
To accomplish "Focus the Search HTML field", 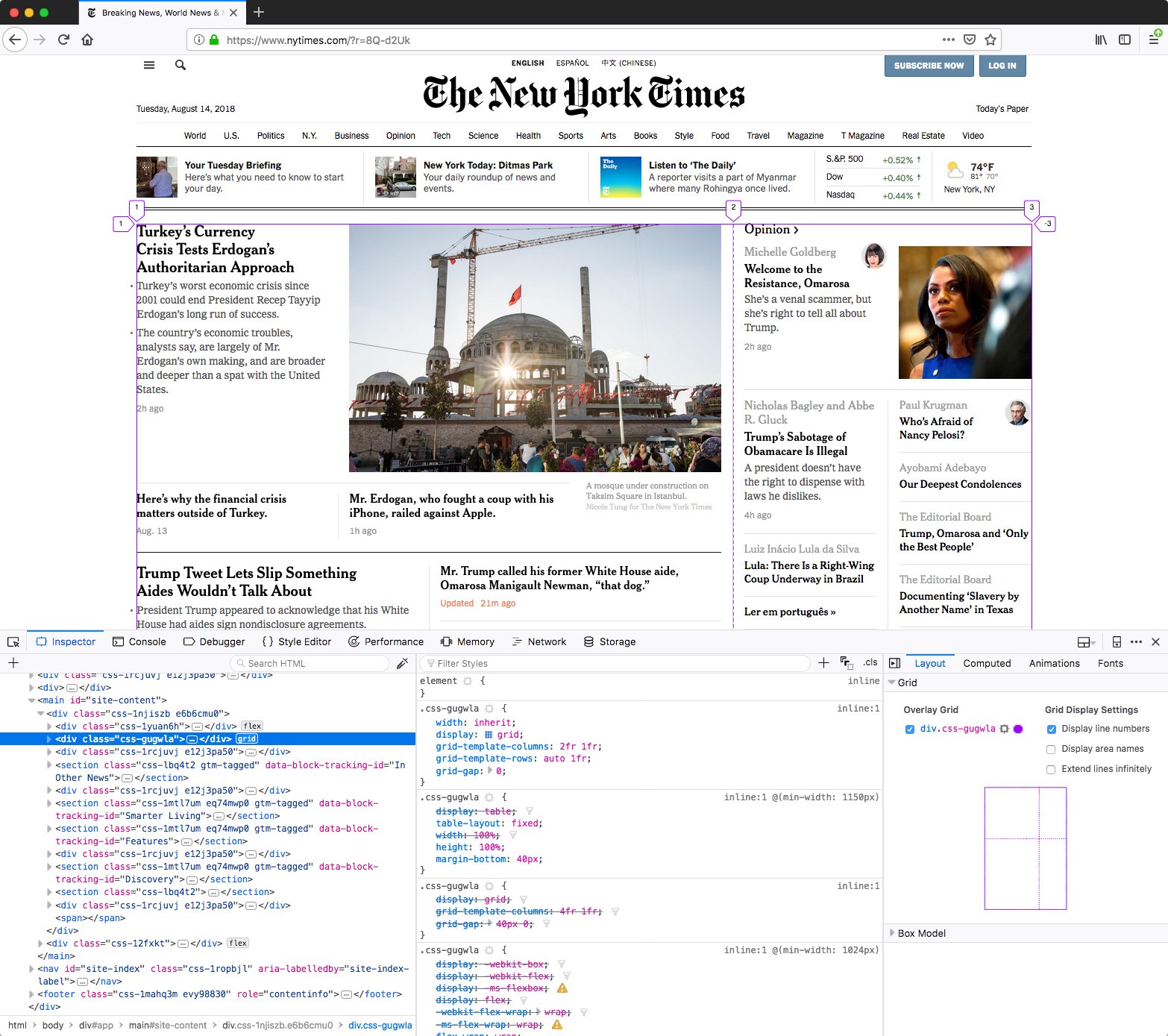I will (310, 663).
